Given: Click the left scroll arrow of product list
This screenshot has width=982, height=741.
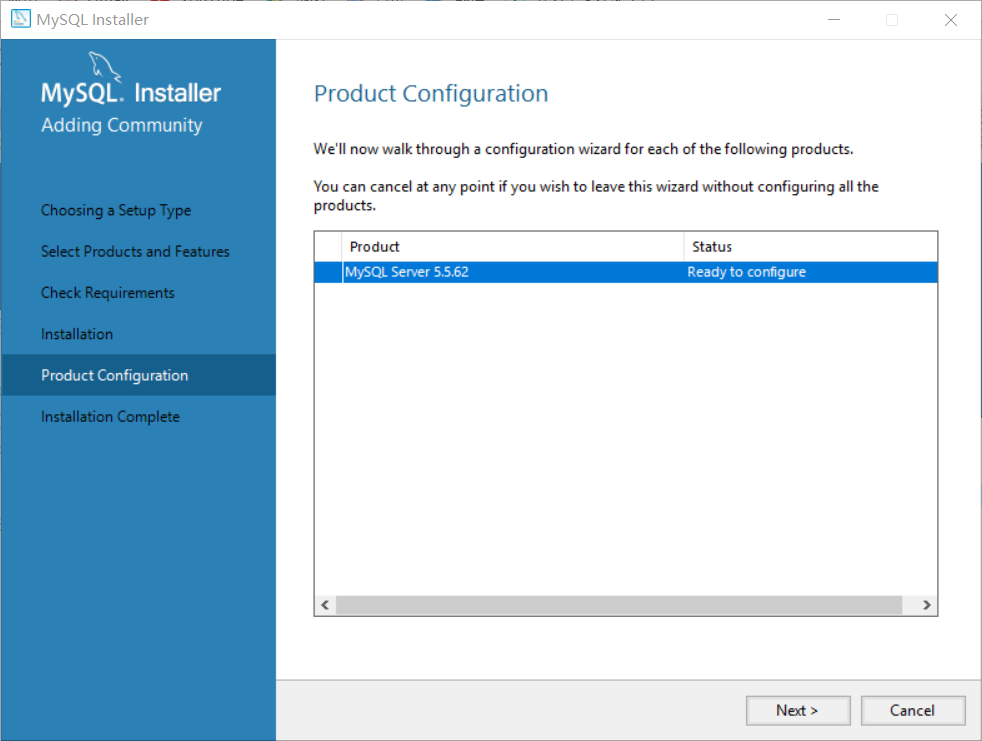Looking at the screenshot, I should [x=325, y=605].
